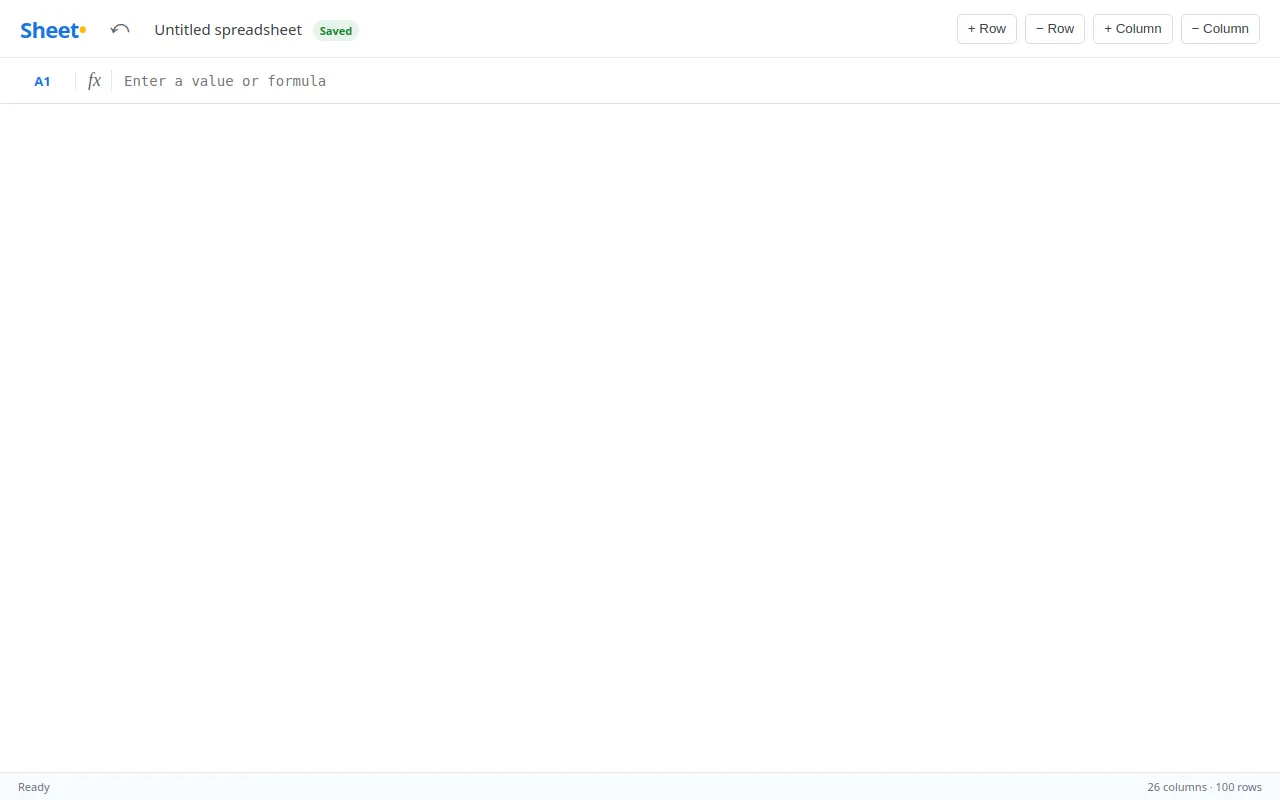
Task: Click the undo arrow icon
Action: pos(120,30)
